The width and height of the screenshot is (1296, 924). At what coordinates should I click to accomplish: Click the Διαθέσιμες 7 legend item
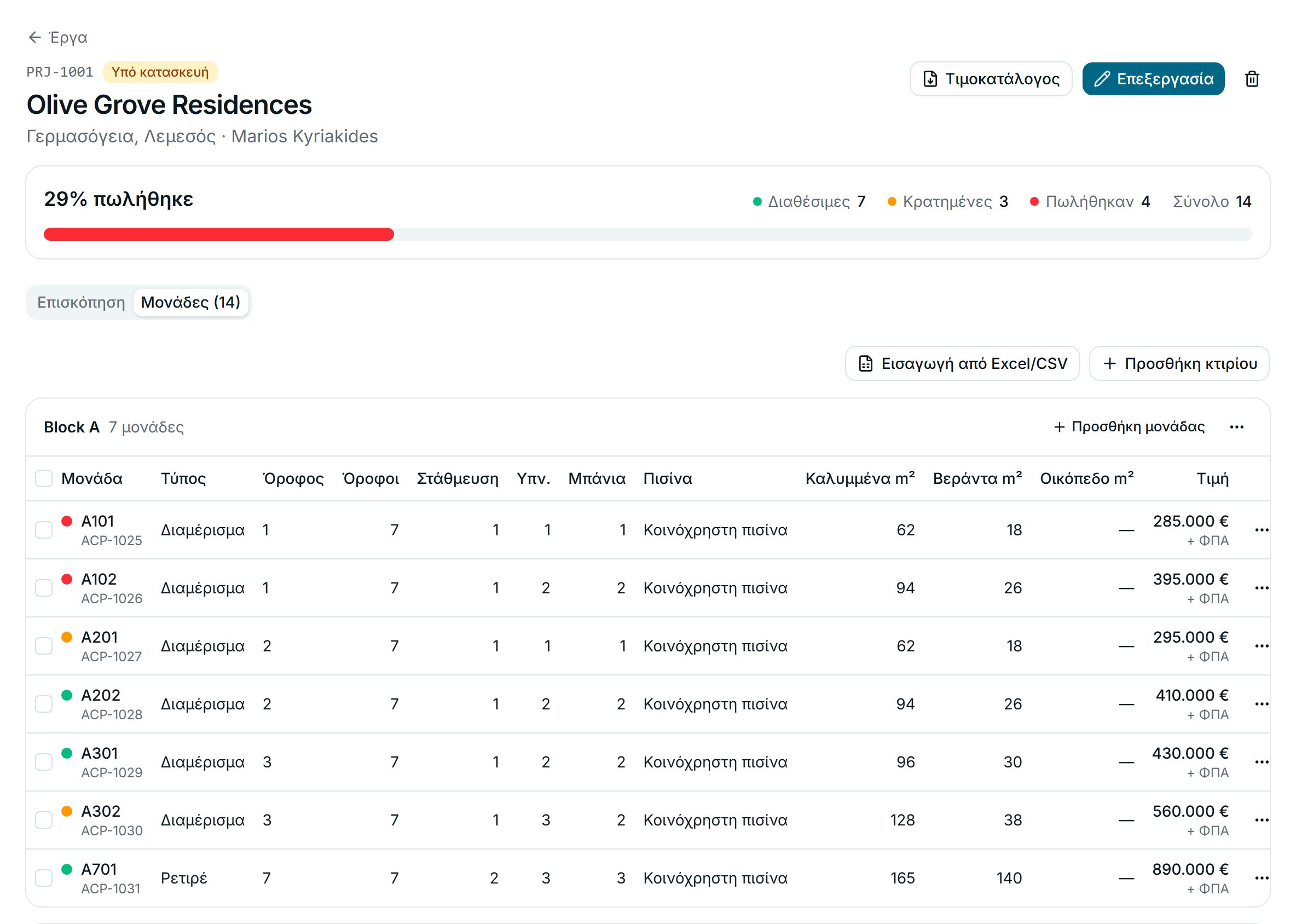[x=808, y=201]
